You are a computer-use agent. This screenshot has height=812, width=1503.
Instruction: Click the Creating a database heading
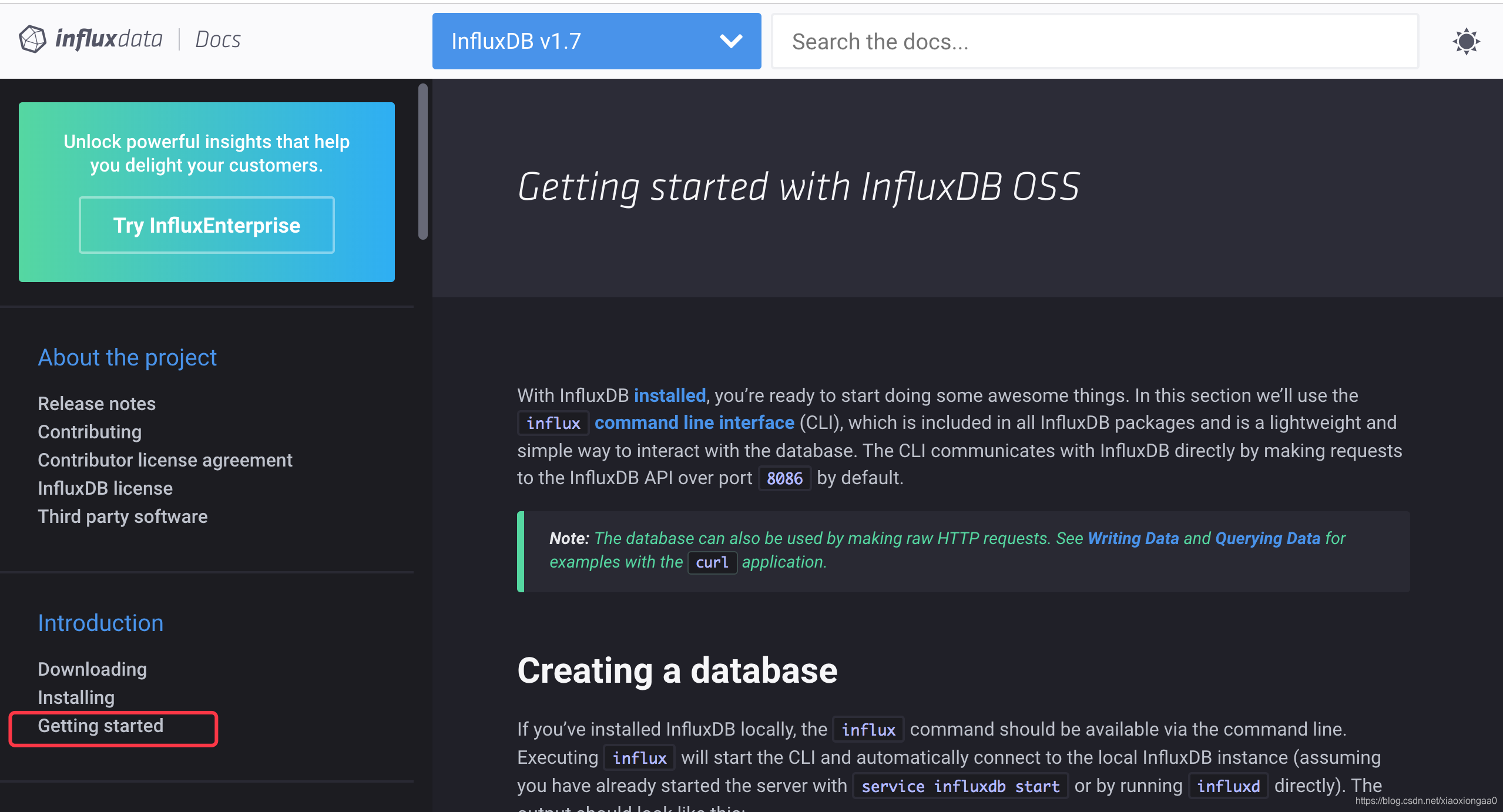677,670
